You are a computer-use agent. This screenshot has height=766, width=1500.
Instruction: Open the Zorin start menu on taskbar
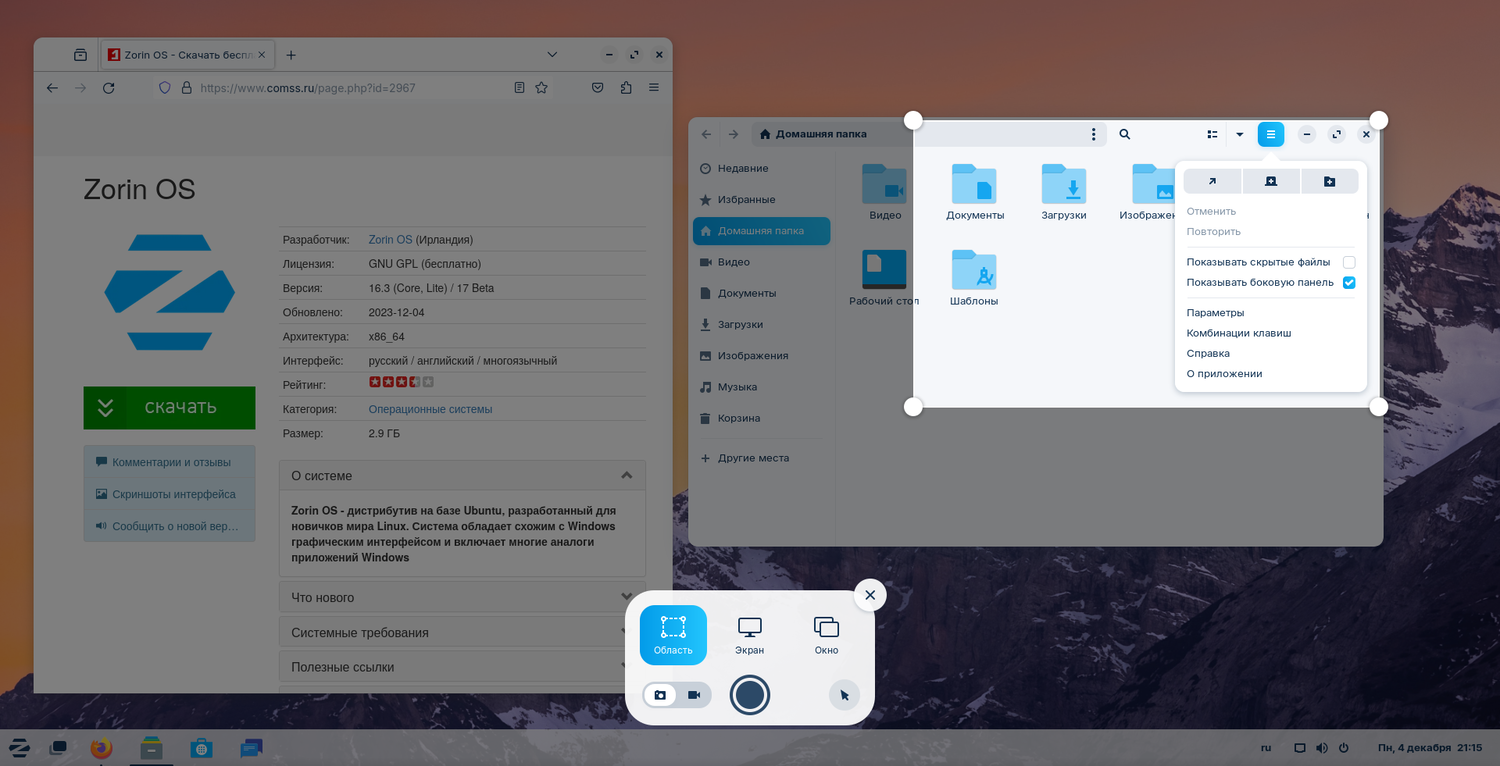click(19, 747)
